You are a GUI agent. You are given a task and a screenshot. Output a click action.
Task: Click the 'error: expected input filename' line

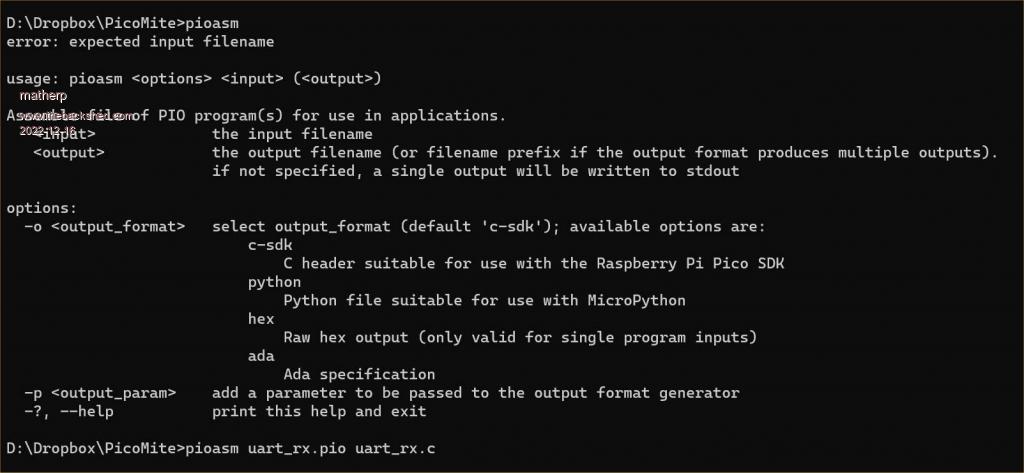tap(140, 42)
